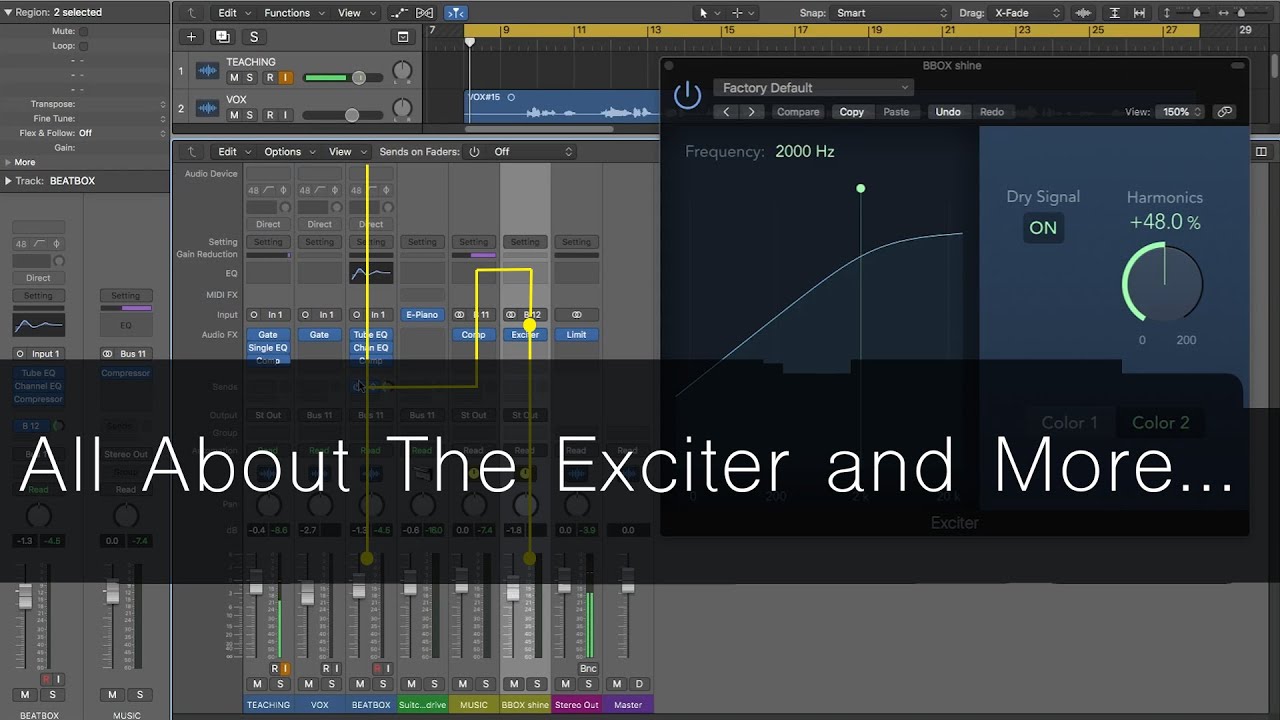The image size is (1280, 720).
Task: Click the Compare button in plugin header
Action: point(798,112)
